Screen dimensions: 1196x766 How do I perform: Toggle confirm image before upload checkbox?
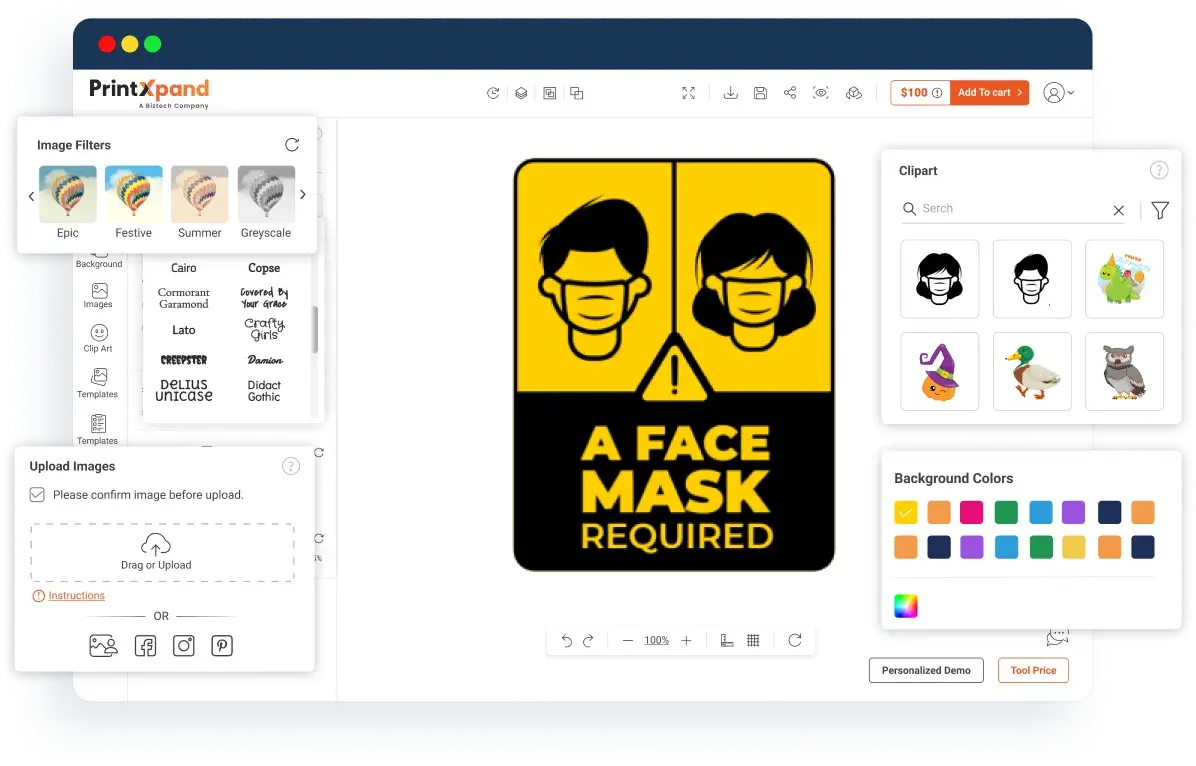pos(37,494)
